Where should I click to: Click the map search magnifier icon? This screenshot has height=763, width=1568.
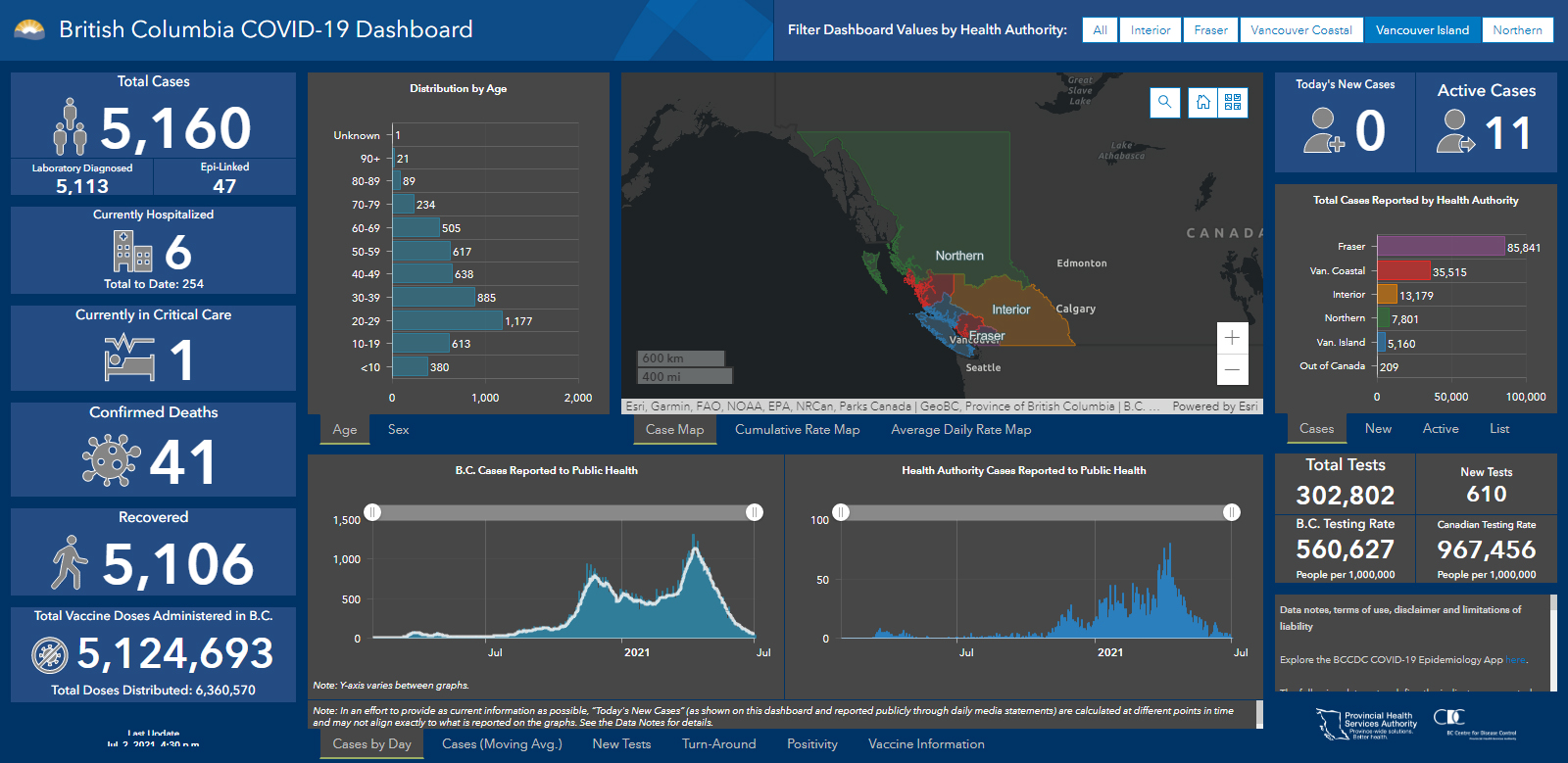tap(1164, 102)
